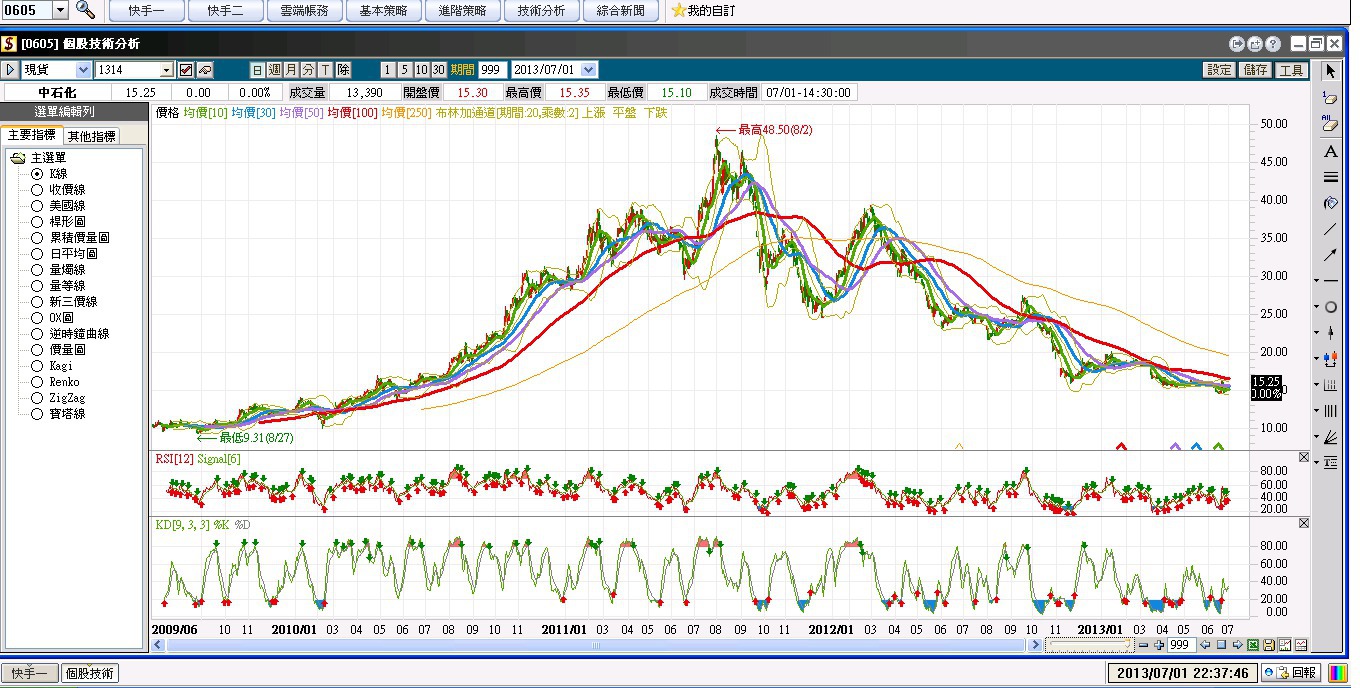Select the erase-all eraser tool
This screenshot has height=688, width=1360.
1330,124
